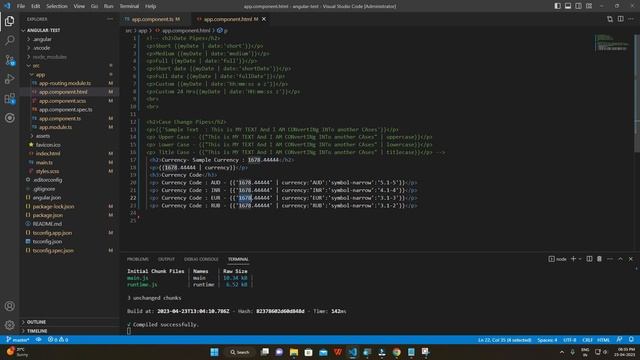Open the Run and Debug view
The width and height of the screenshot is (640, 360).
coord(9,79)
